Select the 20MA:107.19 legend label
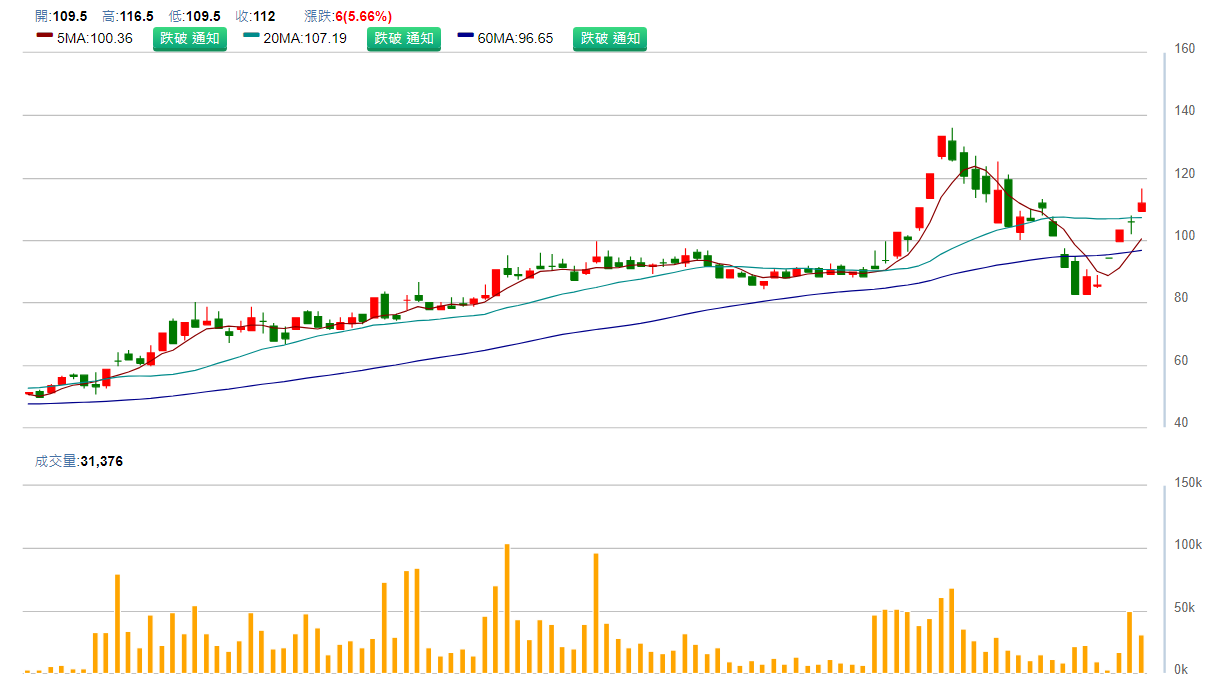The width and height of the screenshot is (1230, 685). 304,39
